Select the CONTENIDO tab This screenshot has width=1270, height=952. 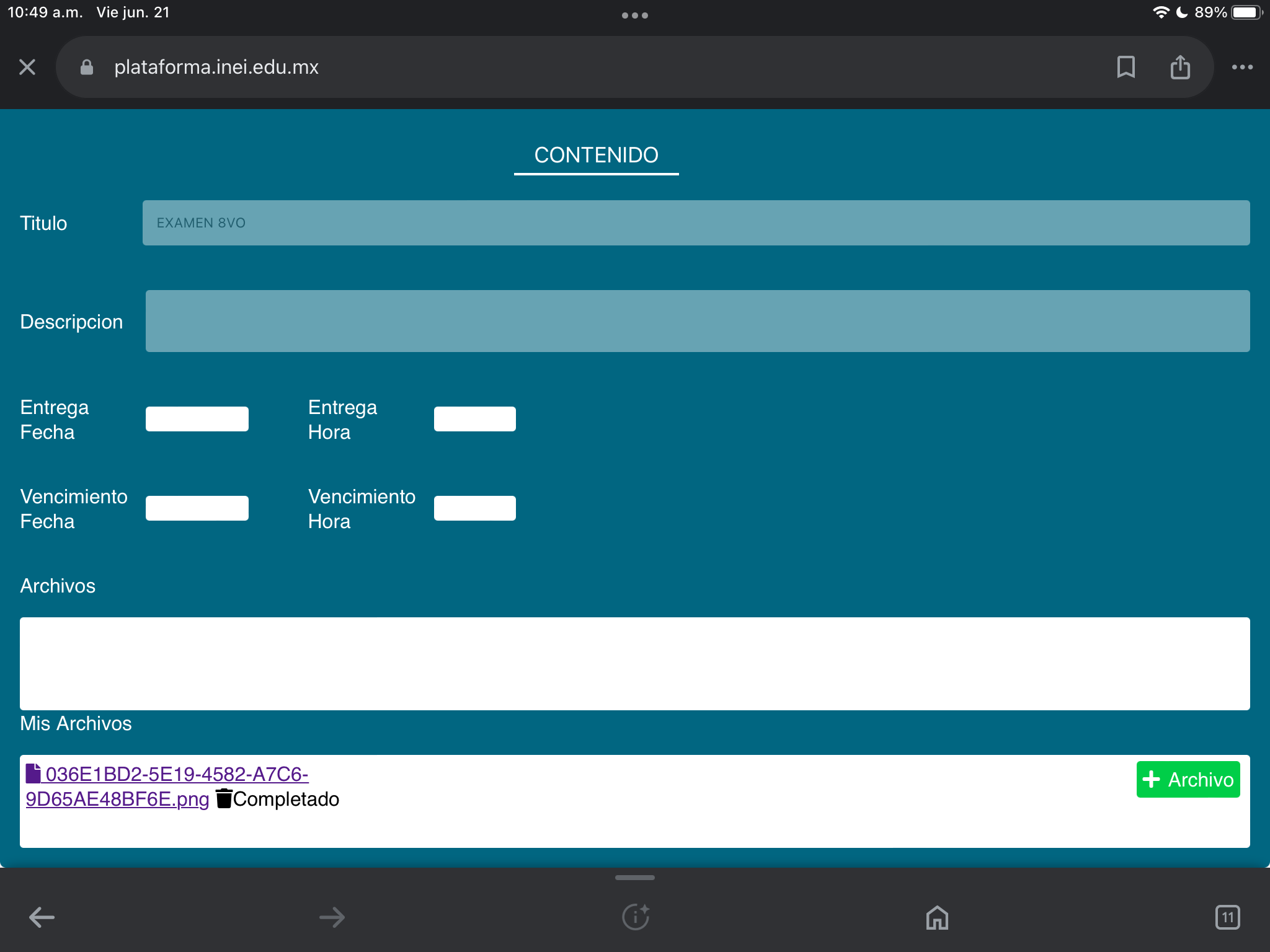point(596,155)
